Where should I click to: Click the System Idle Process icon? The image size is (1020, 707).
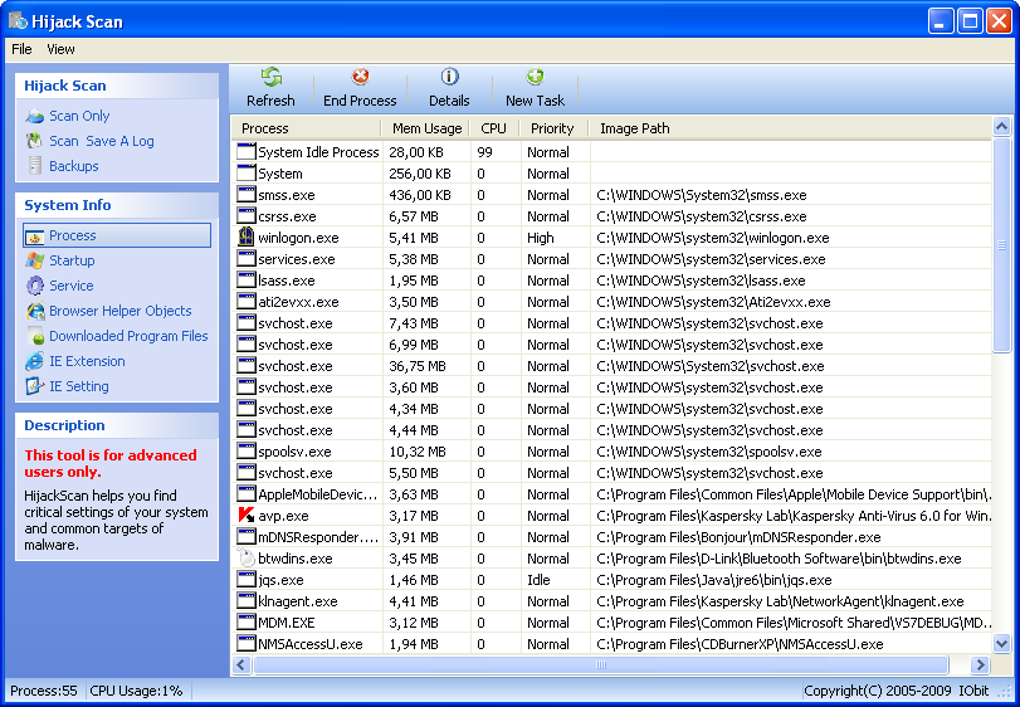[246, 152]
